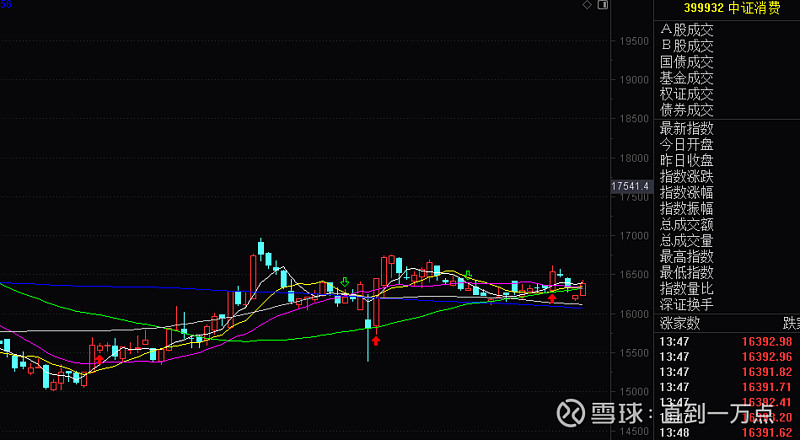Click the 深证换手 field label
This screenshot has width=800, height=440.
pos(686,304)
